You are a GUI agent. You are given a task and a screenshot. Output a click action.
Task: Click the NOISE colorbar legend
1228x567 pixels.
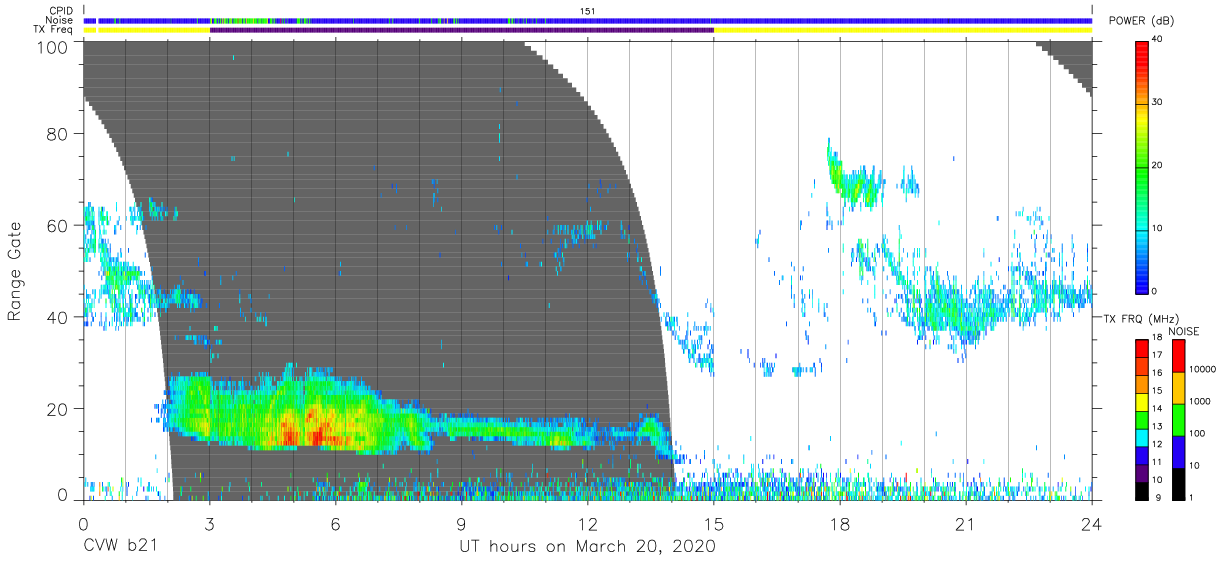[x=1178, y=419]
